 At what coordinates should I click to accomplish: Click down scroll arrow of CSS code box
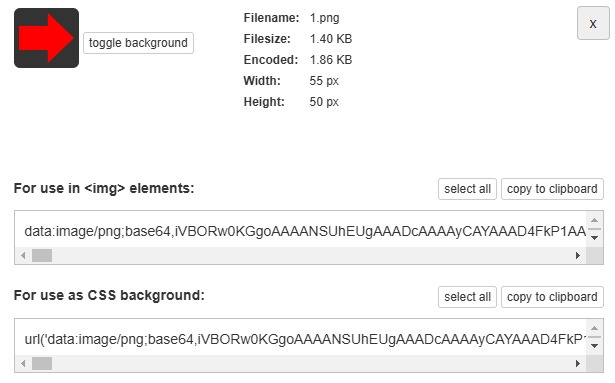point(595,346)
